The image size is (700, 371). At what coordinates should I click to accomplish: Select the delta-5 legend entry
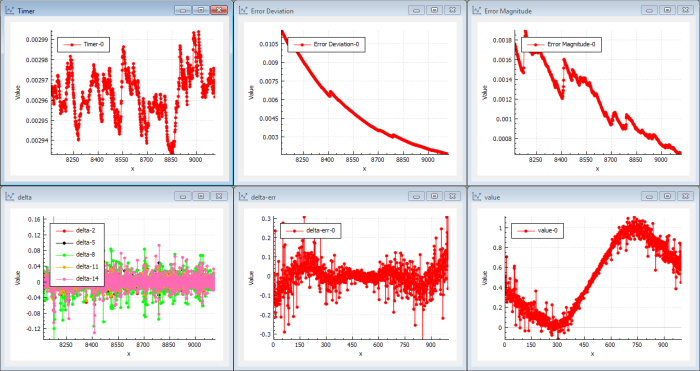[75, 243]
